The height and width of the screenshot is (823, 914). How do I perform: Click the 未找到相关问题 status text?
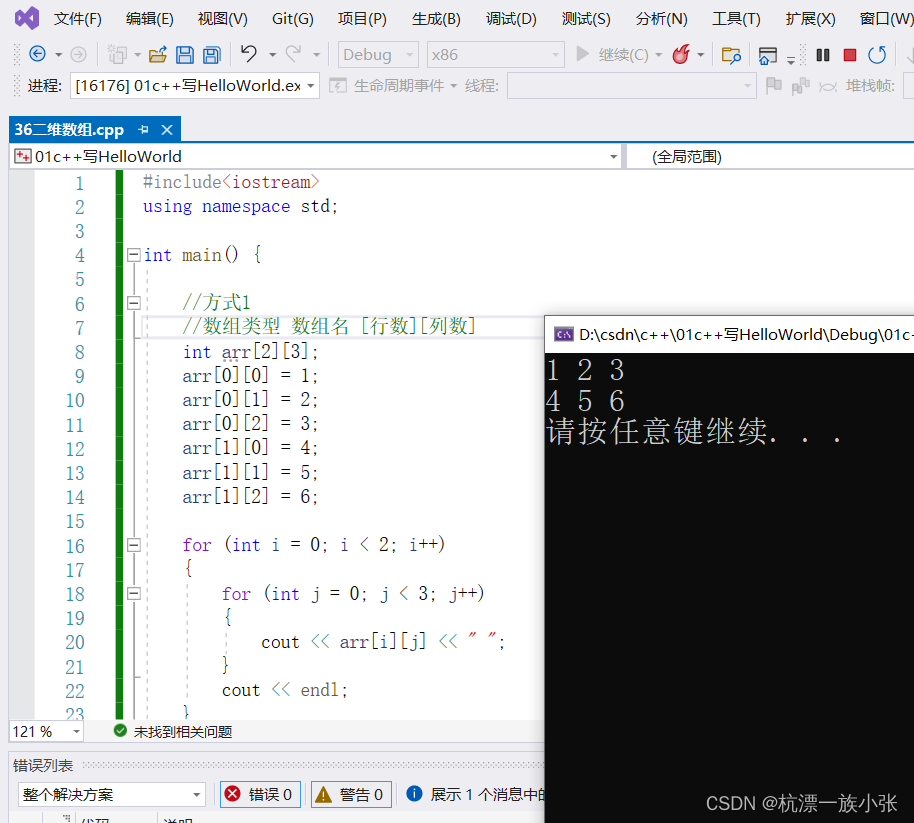(x=183, y=731)
